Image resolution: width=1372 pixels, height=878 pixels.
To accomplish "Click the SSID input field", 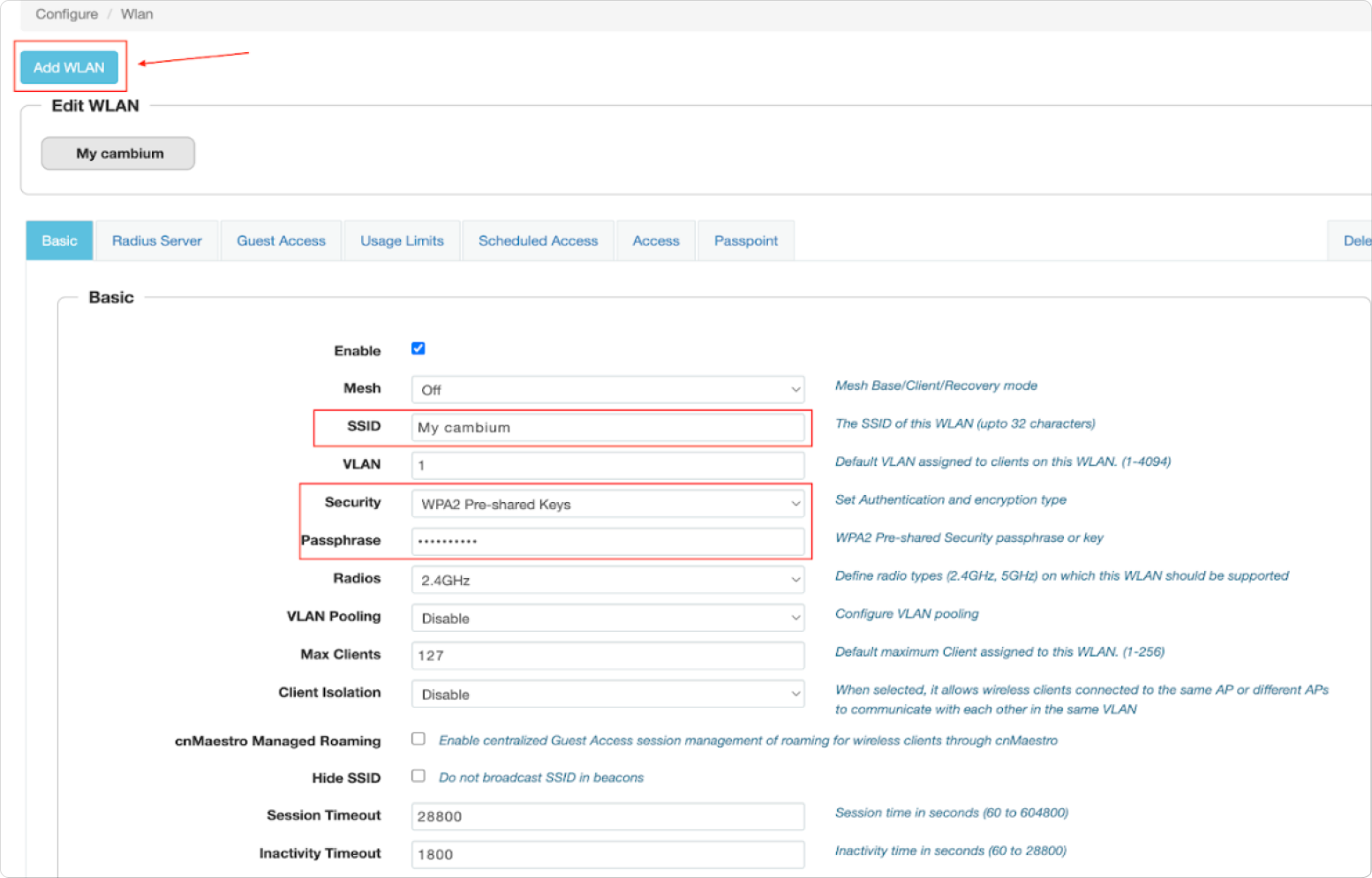I will coord(607,428).
